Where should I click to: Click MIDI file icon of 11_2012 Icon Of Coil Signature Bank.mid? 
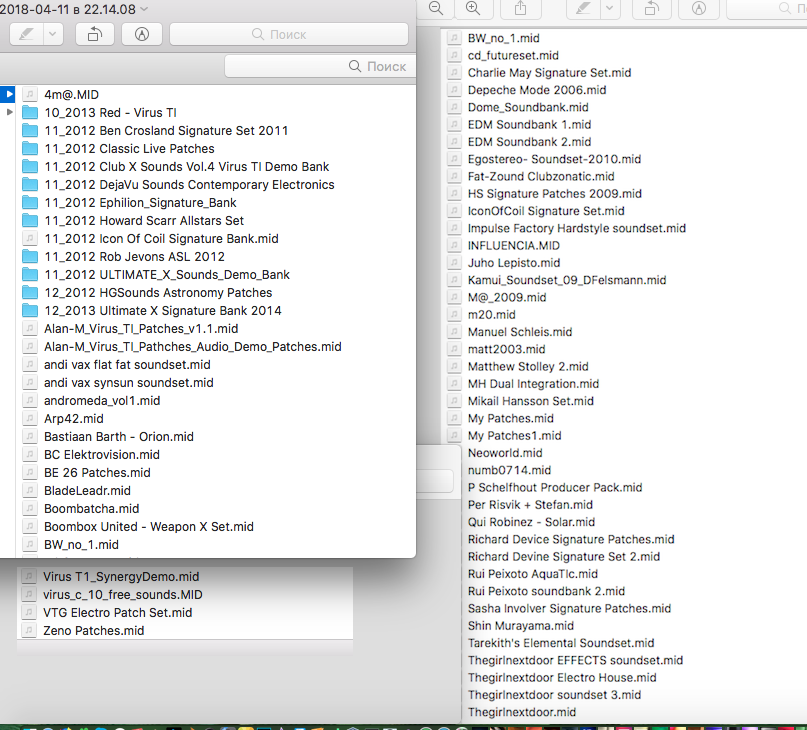coord(30,238)
